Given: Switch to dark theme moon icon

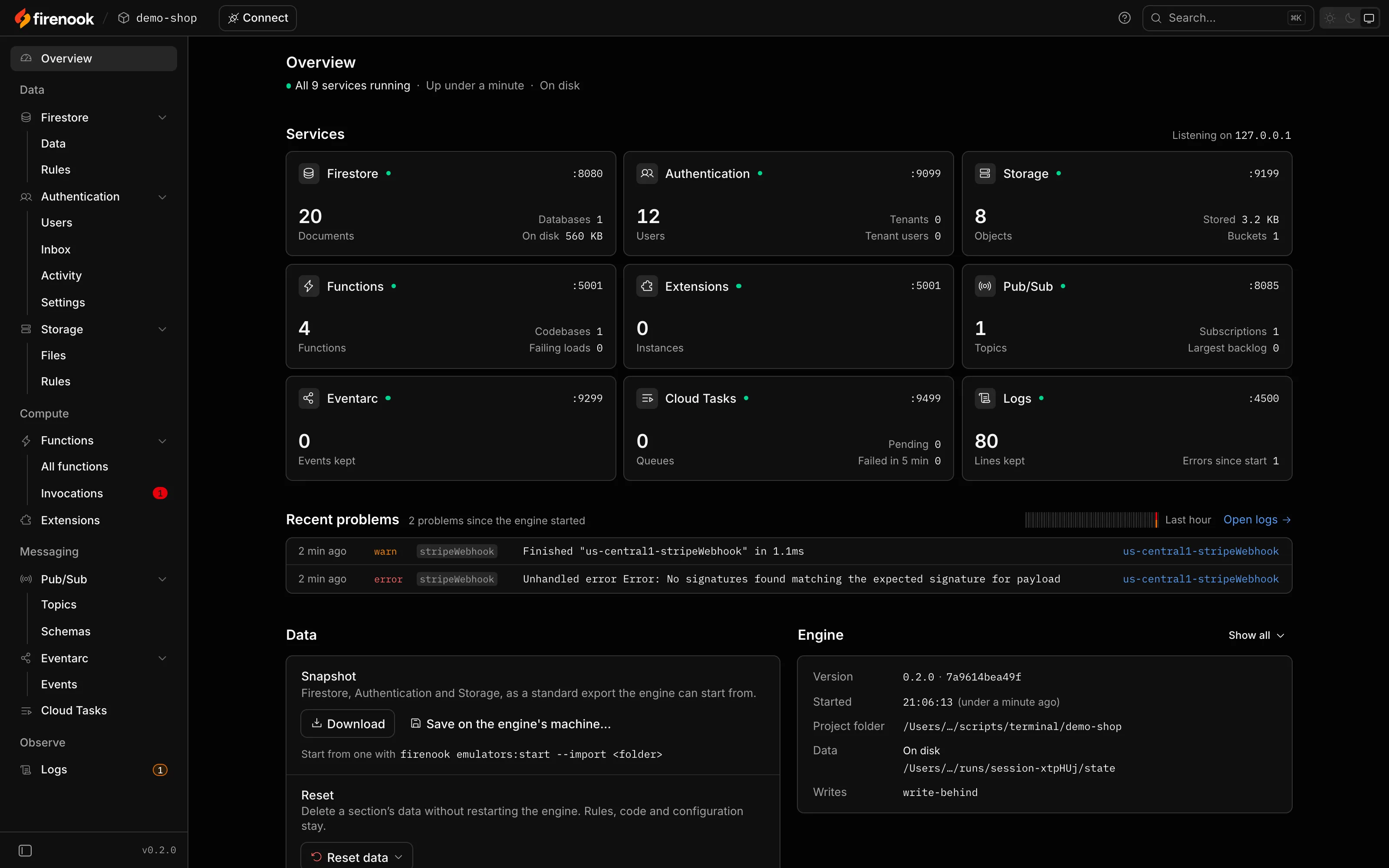Looking at the screenshot, I should [1350, 18].
